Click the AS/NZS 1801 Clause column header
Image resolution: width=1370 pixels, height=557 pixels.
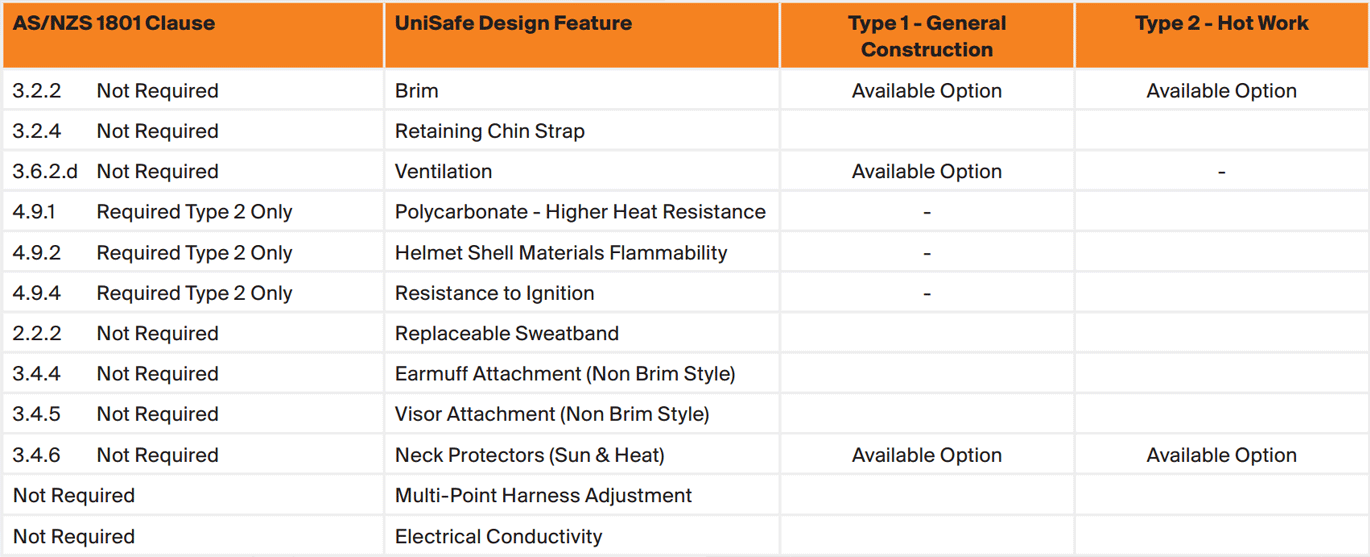pos(192,35)
